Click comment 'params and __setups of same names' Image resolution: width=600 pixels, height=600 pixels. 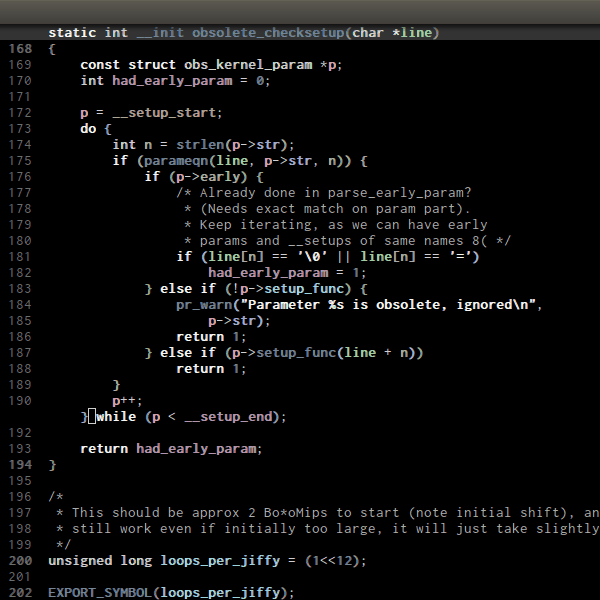[331, 241]
